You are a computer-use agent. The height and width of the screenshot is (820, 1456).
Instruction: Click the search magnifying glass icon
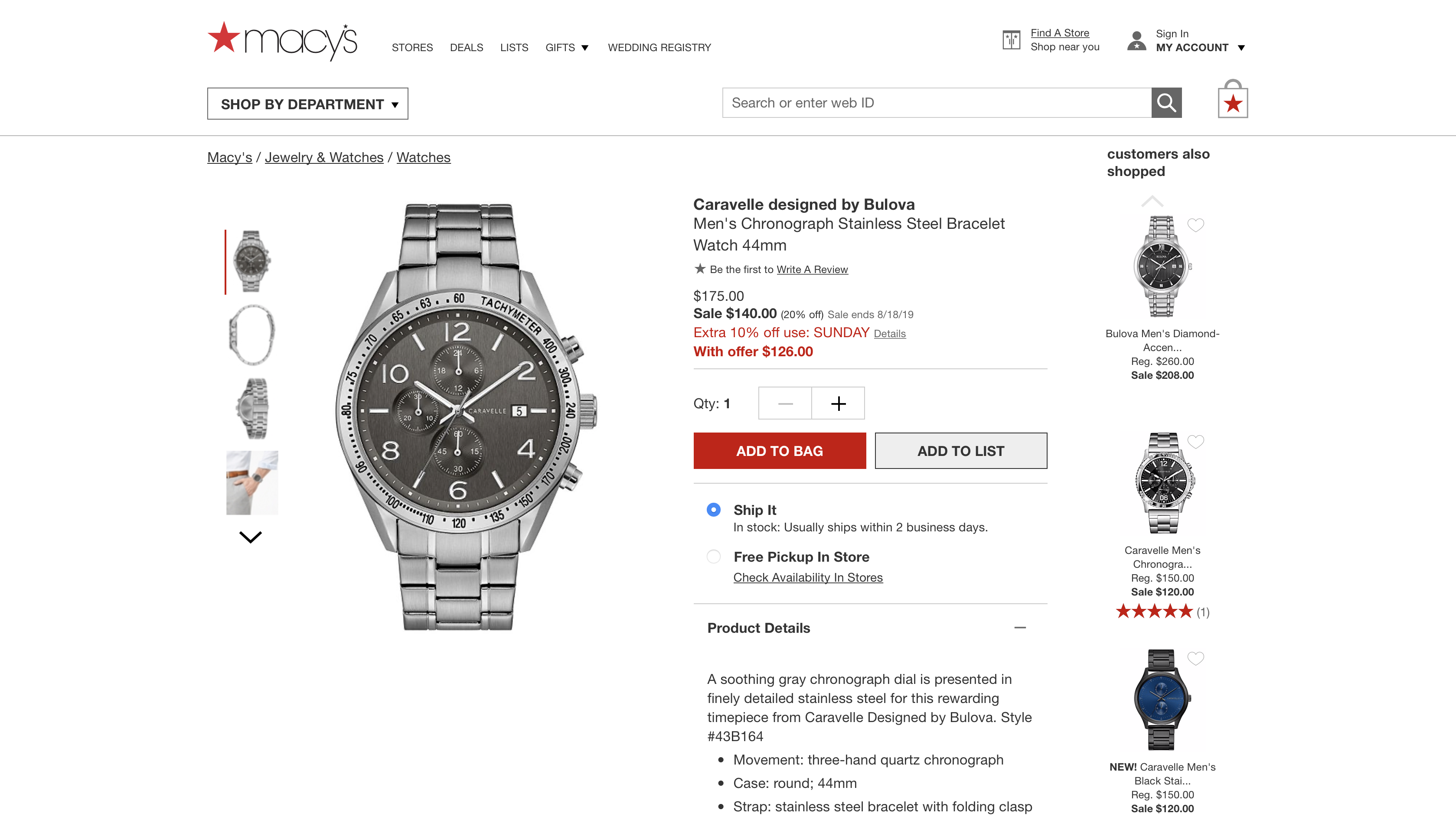click(x=1166, y=102)
